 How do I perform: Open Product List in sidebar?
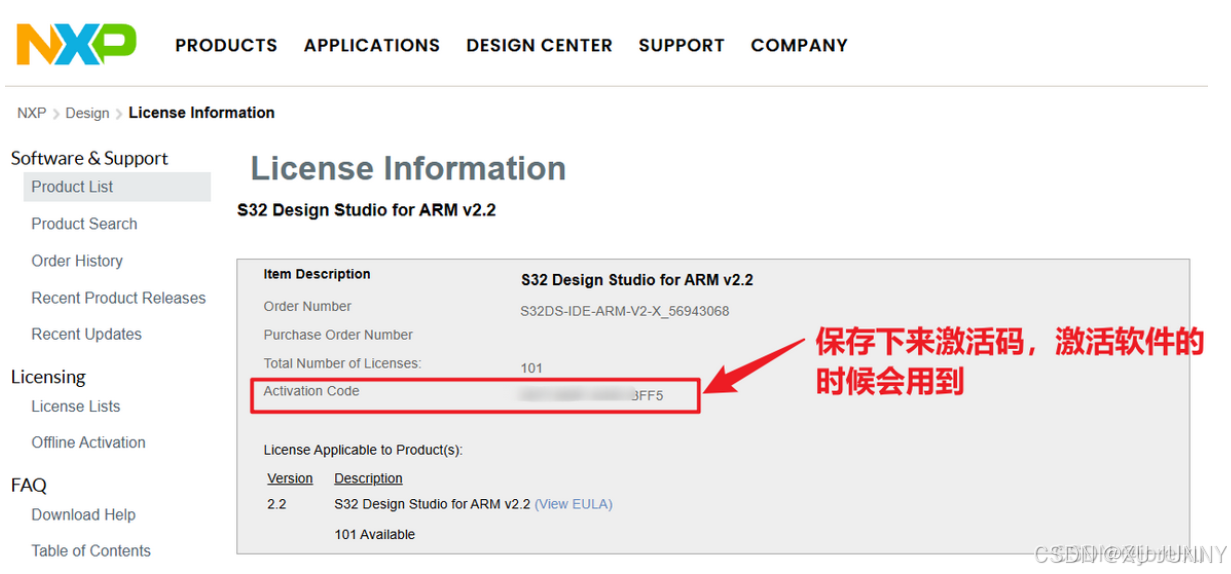(117, 187)
